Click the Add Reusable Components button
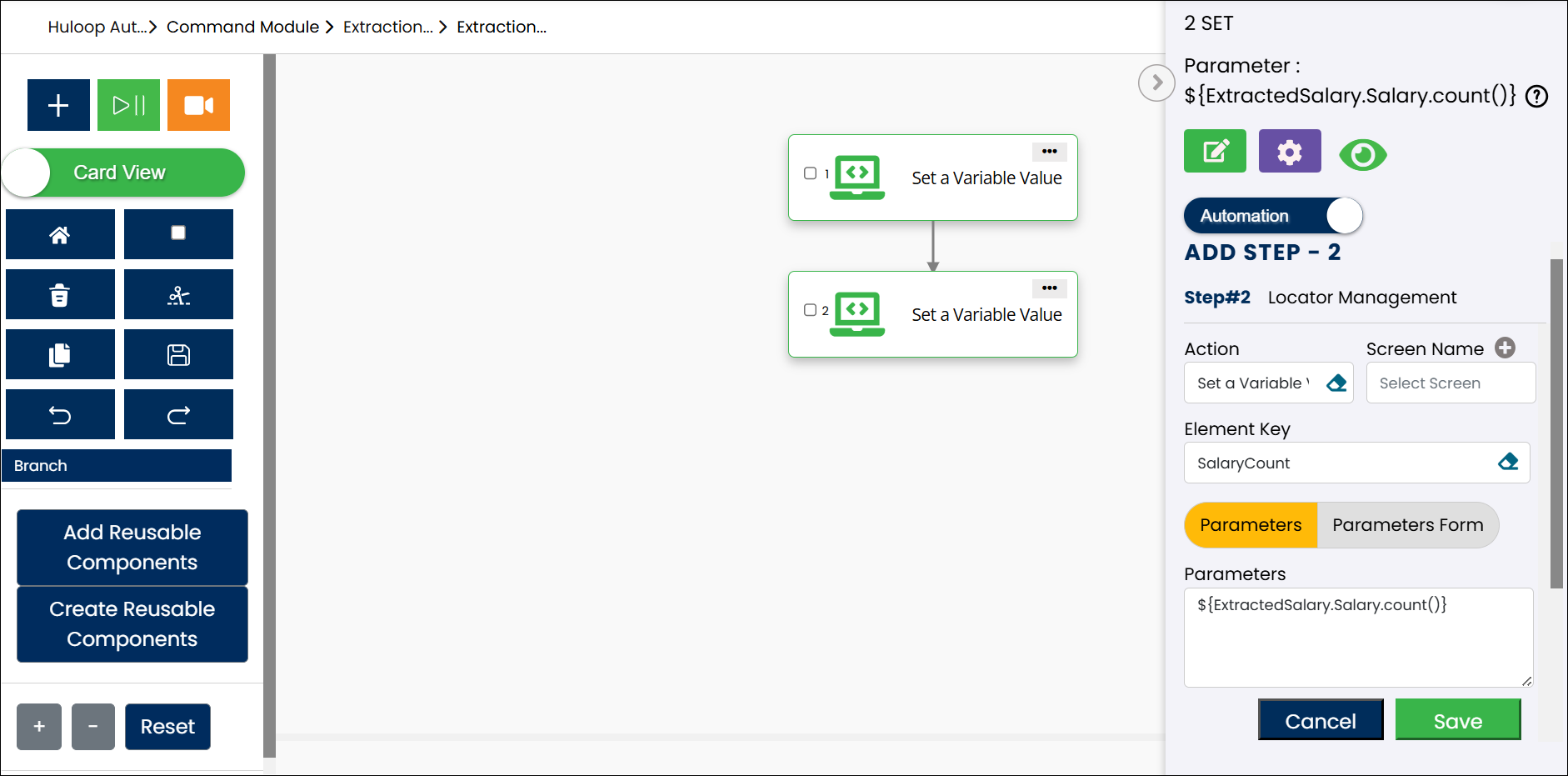This screenshot has width=1568, height=776. point(132,548)
